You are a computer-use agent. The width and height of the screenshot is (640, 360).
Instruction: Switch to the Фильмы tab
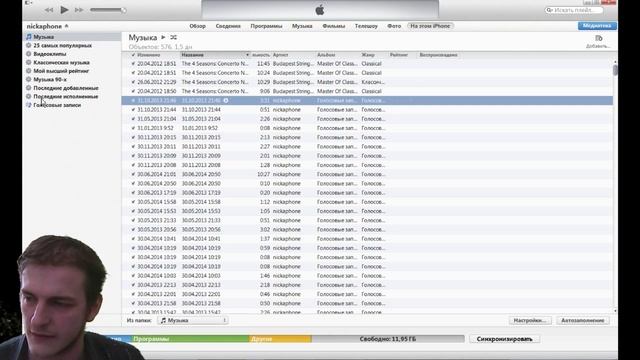(x=333, y=26)
